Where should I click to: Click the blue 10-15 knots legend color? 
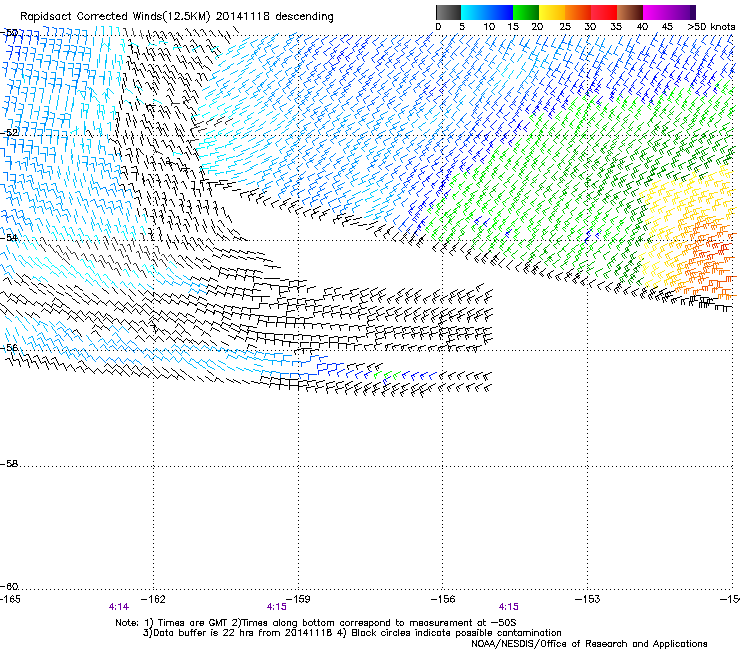tap(500, 12)
